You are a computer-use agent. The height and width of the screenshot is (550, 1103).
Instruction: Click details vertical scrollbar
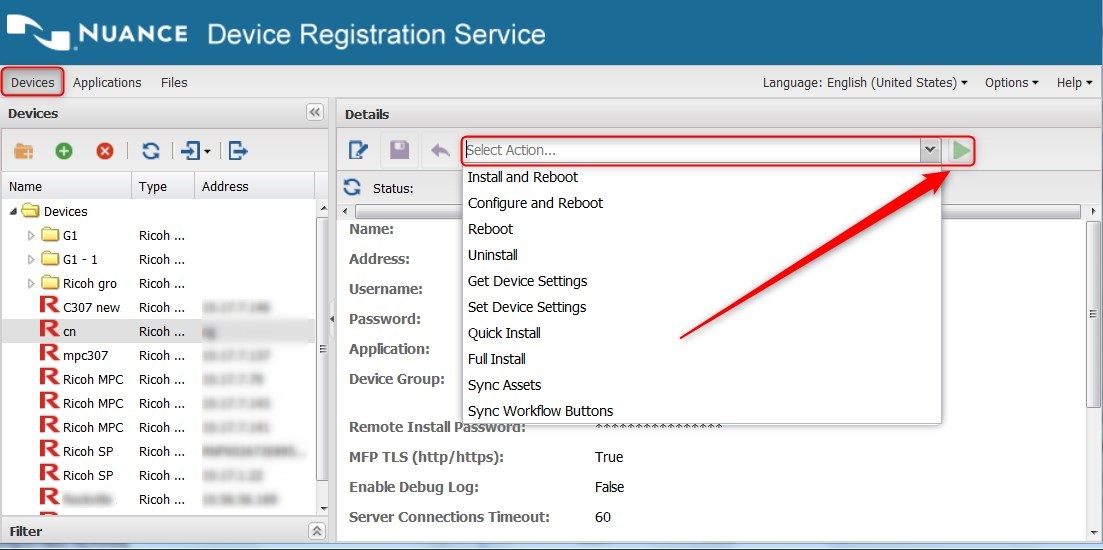coord(1094,314)
